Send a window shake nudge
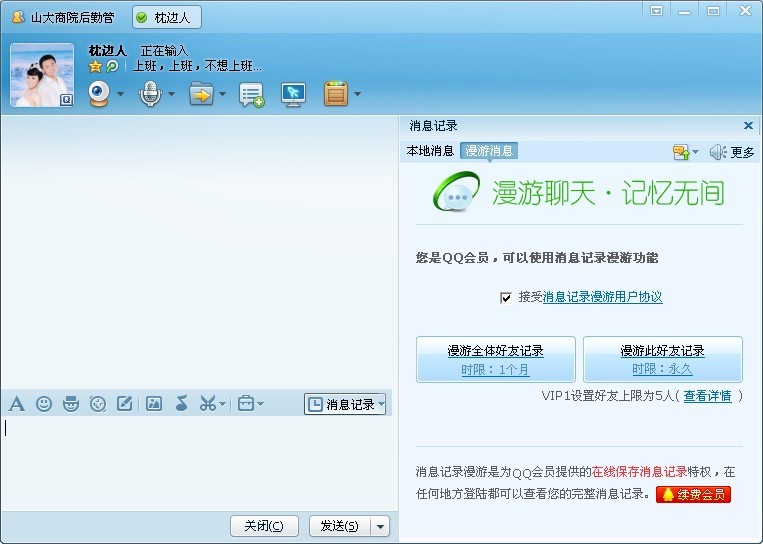The width and height of the screenshot is (763, 544). pos(98,403)
